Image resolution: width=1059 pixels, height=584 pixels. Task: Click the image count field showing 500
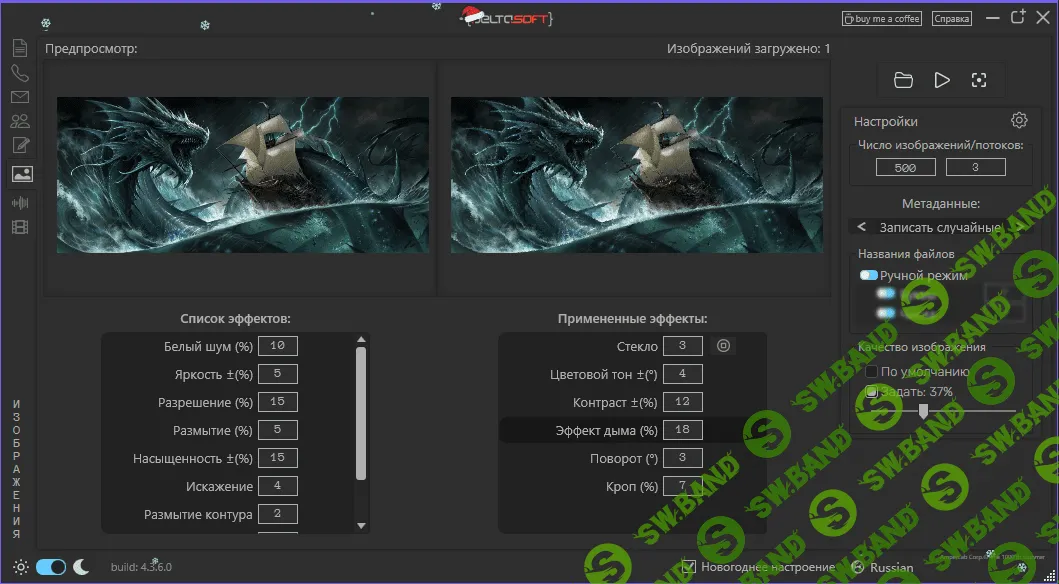point(906,167)
